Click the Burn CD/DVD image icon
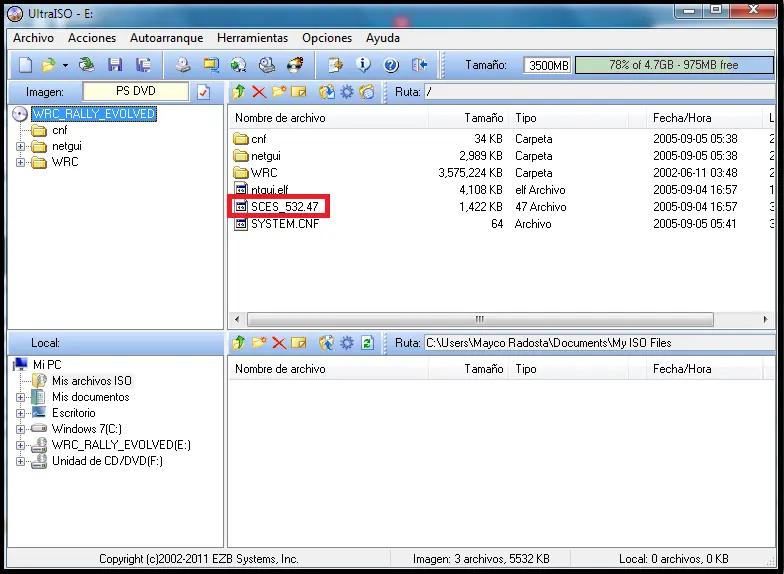The image size is (784, 574). click(296, 64)
